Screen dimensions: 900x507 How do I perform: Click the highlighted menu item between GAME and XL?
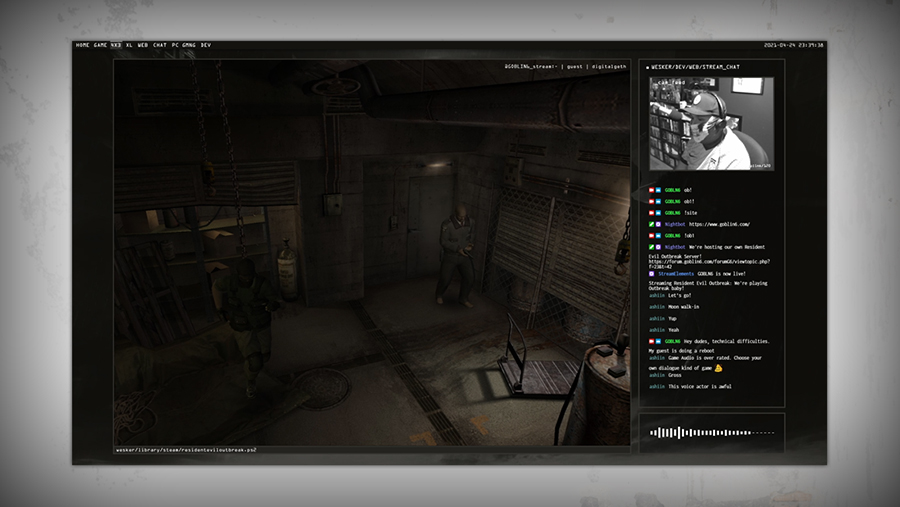(116, 45)
